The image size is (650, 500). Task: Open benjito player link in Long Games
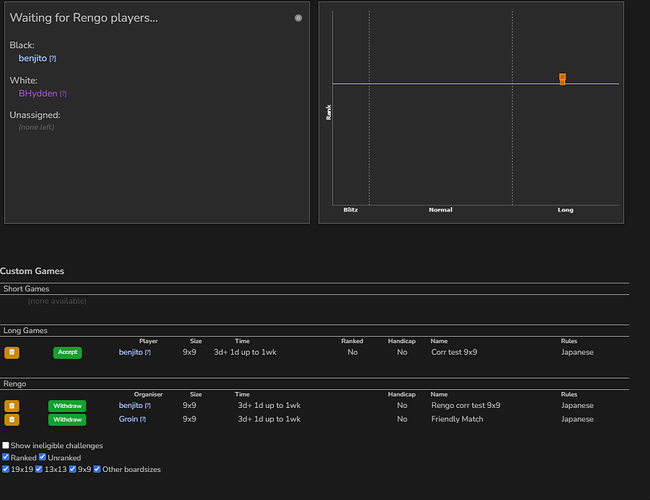[130, 352]
